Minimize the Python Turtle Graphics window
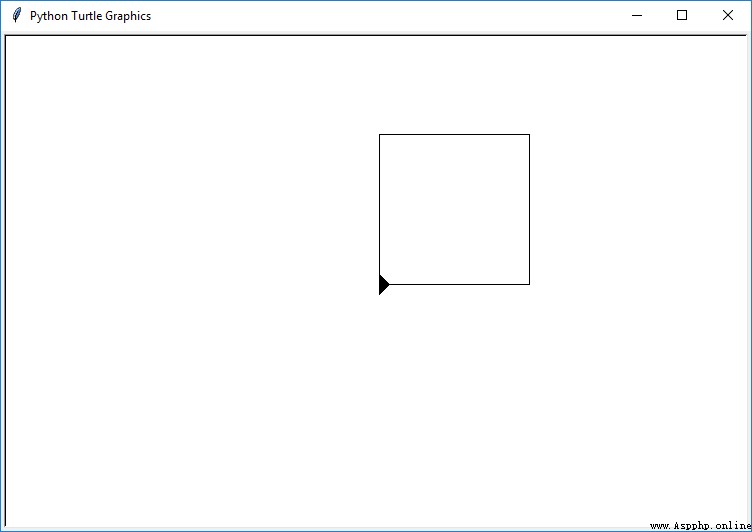 [x=637, y=16]
